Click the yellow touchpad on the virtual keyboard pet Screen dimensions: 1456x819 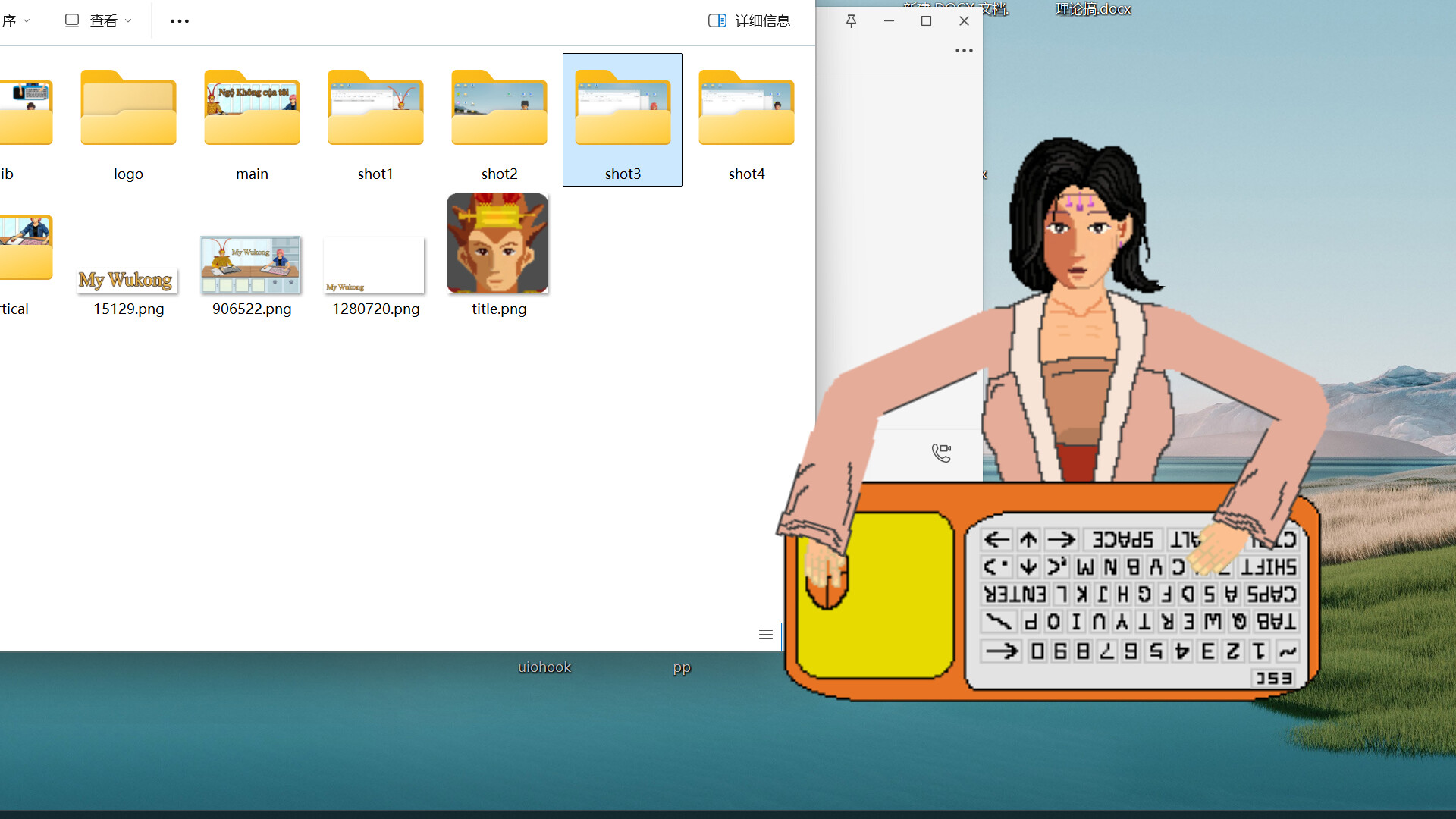[875, 595]
